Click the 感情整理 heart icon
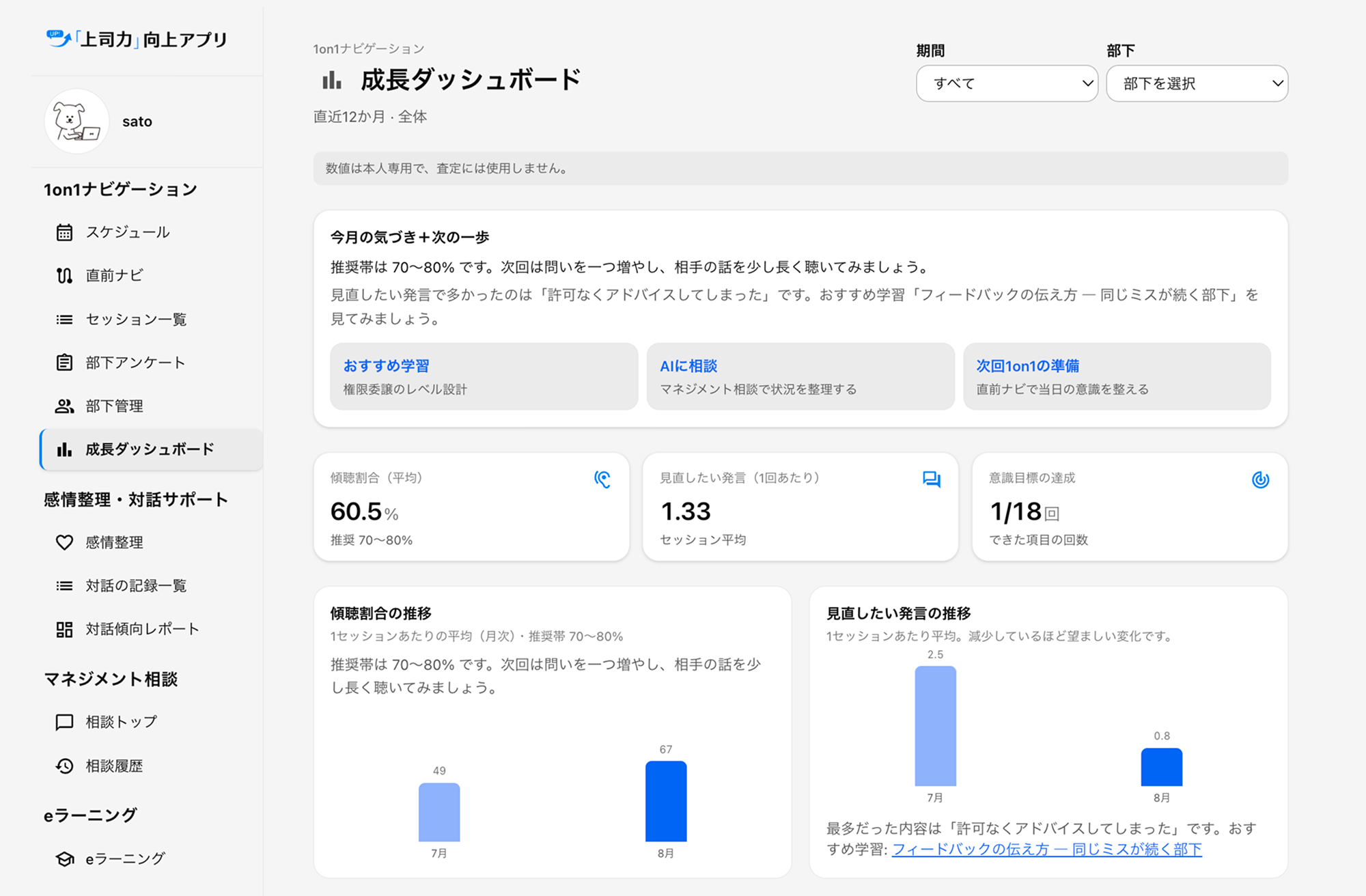 (x=64, y=542)
